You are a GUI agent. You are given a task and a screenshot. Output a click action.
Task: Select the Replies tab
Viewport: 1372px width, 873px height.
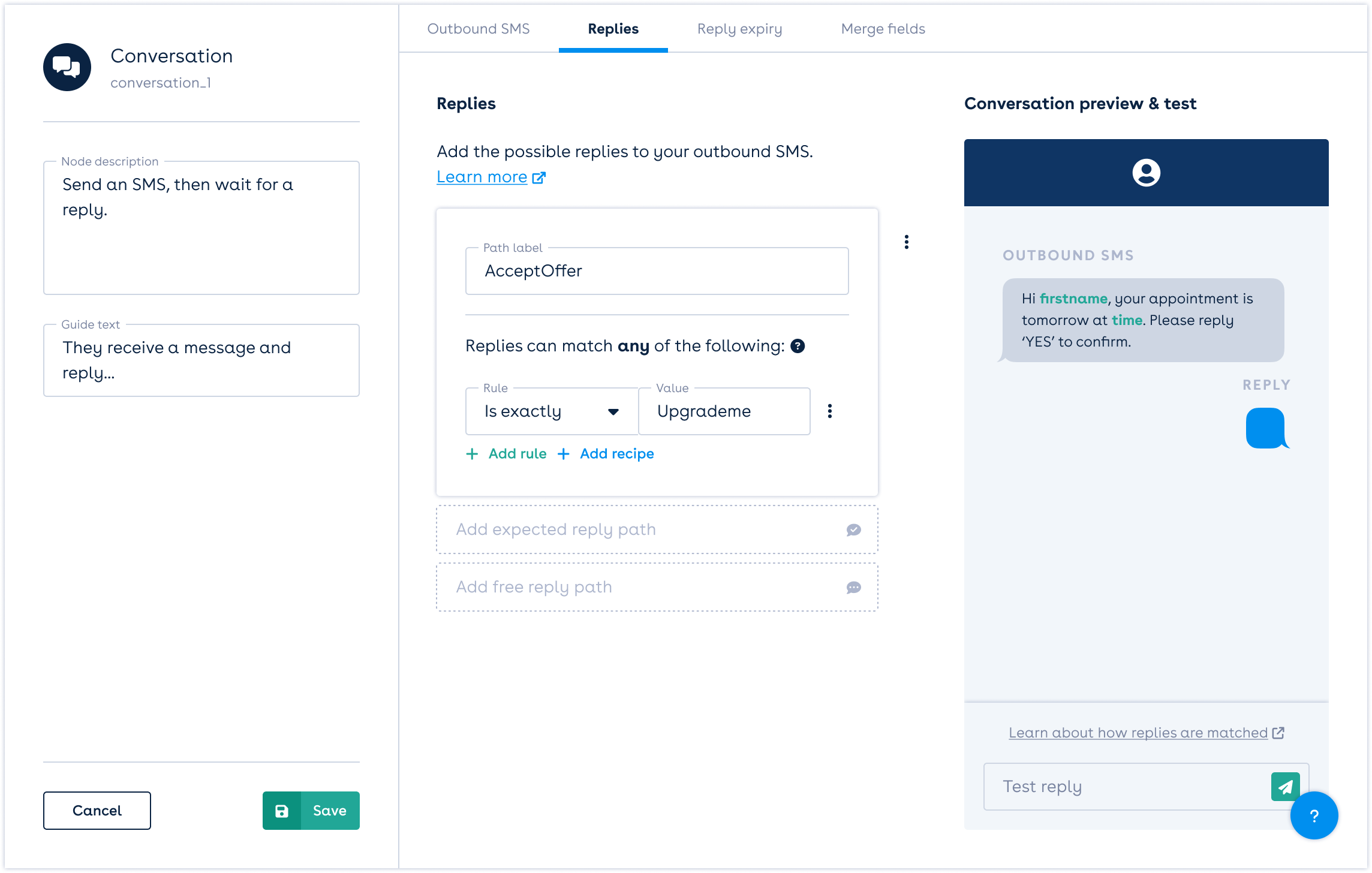(x=613, y=29)
